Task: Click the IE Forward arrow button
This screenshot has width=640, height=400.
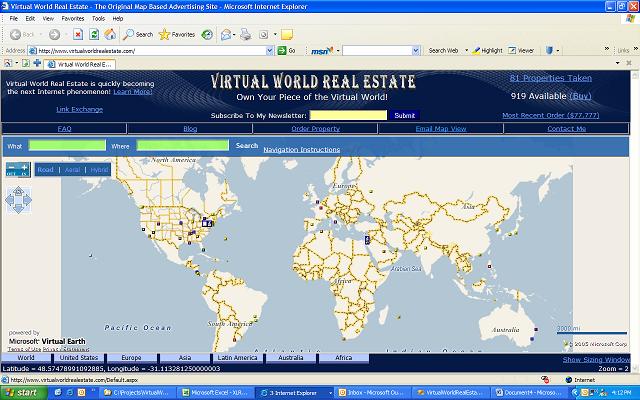Action: coord(54,35)
